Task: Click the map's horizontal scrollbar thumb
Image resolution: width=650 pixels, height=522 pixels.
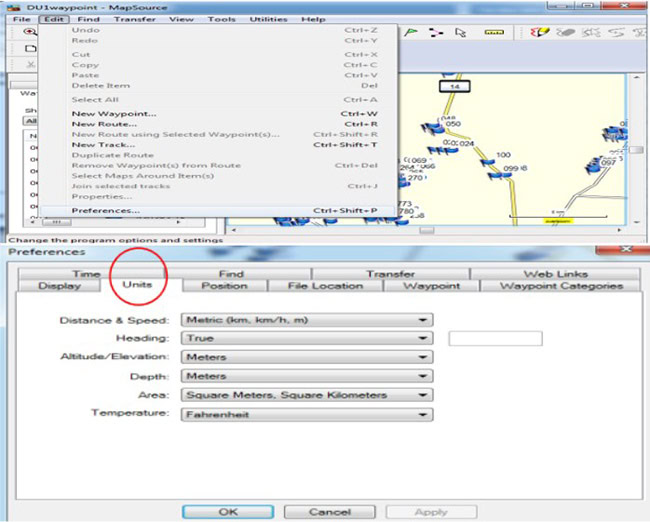Action: 427,230
